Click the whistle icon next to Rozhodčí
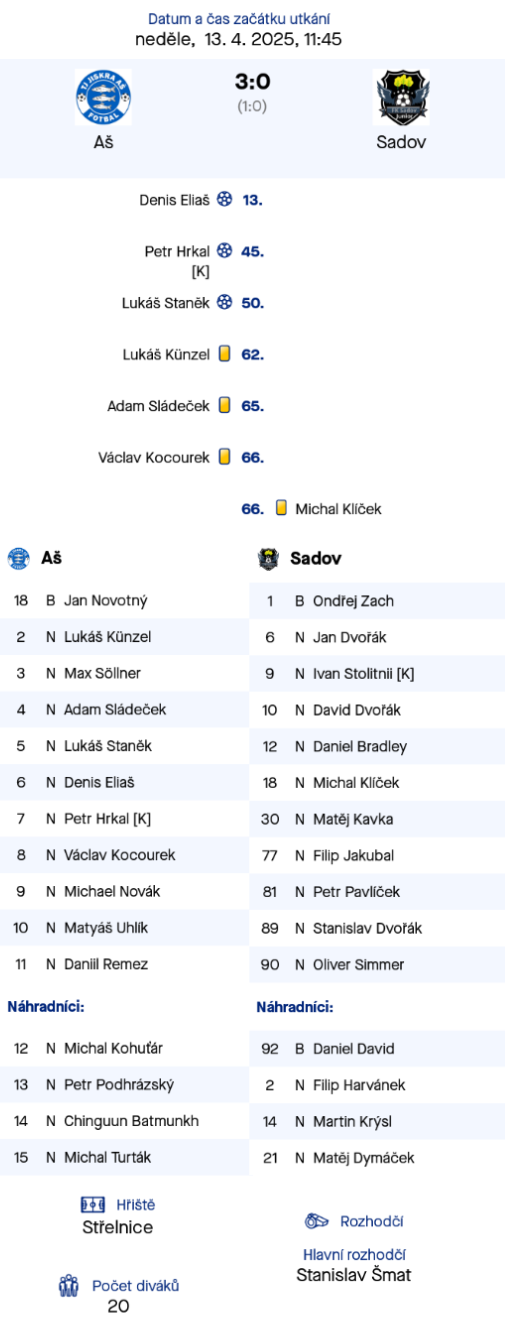Image resolution: width=505 pixels, height=1324 pixels. point(317,1221)
